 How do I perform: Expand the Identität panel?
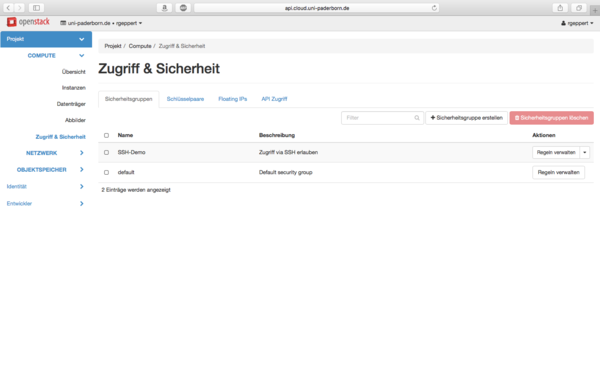click(45, 186)
